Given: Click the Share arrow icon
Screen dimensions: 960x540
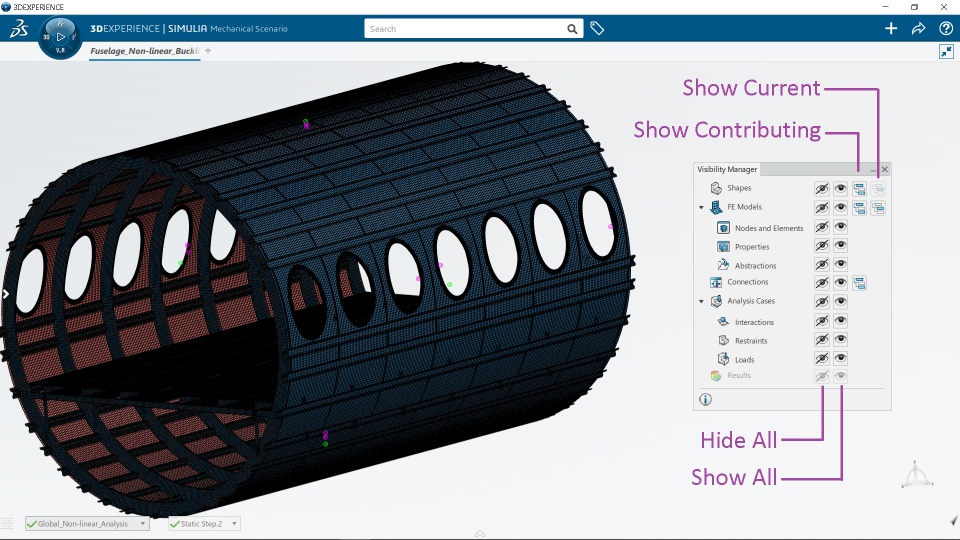Looking at the screenshot, I should click(x=918, y=29).
